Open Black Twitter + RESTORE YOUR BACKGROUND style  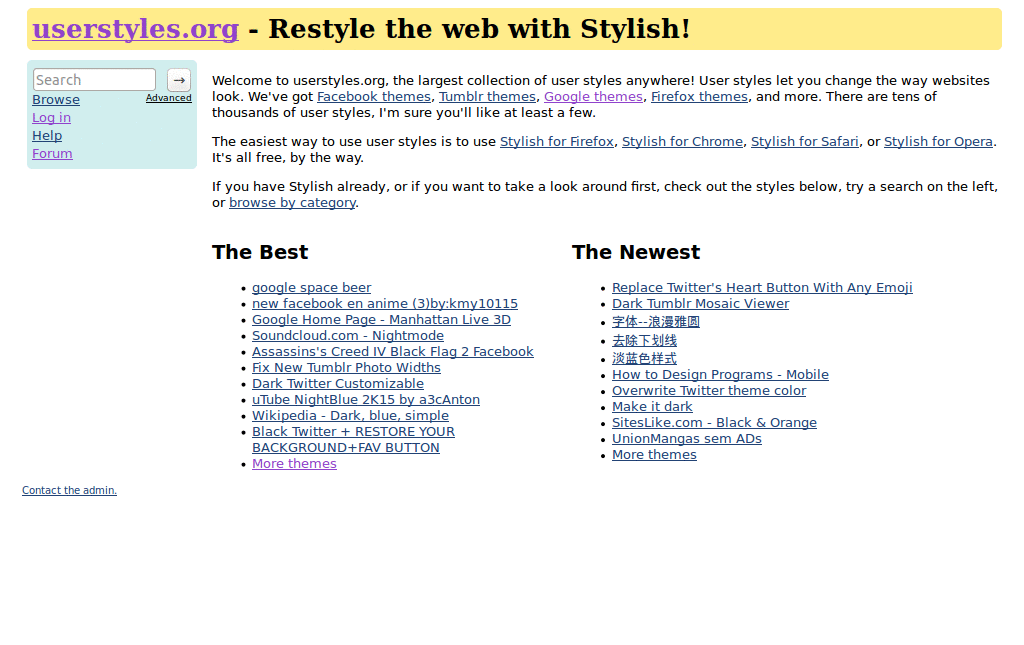tap(353, 440)
